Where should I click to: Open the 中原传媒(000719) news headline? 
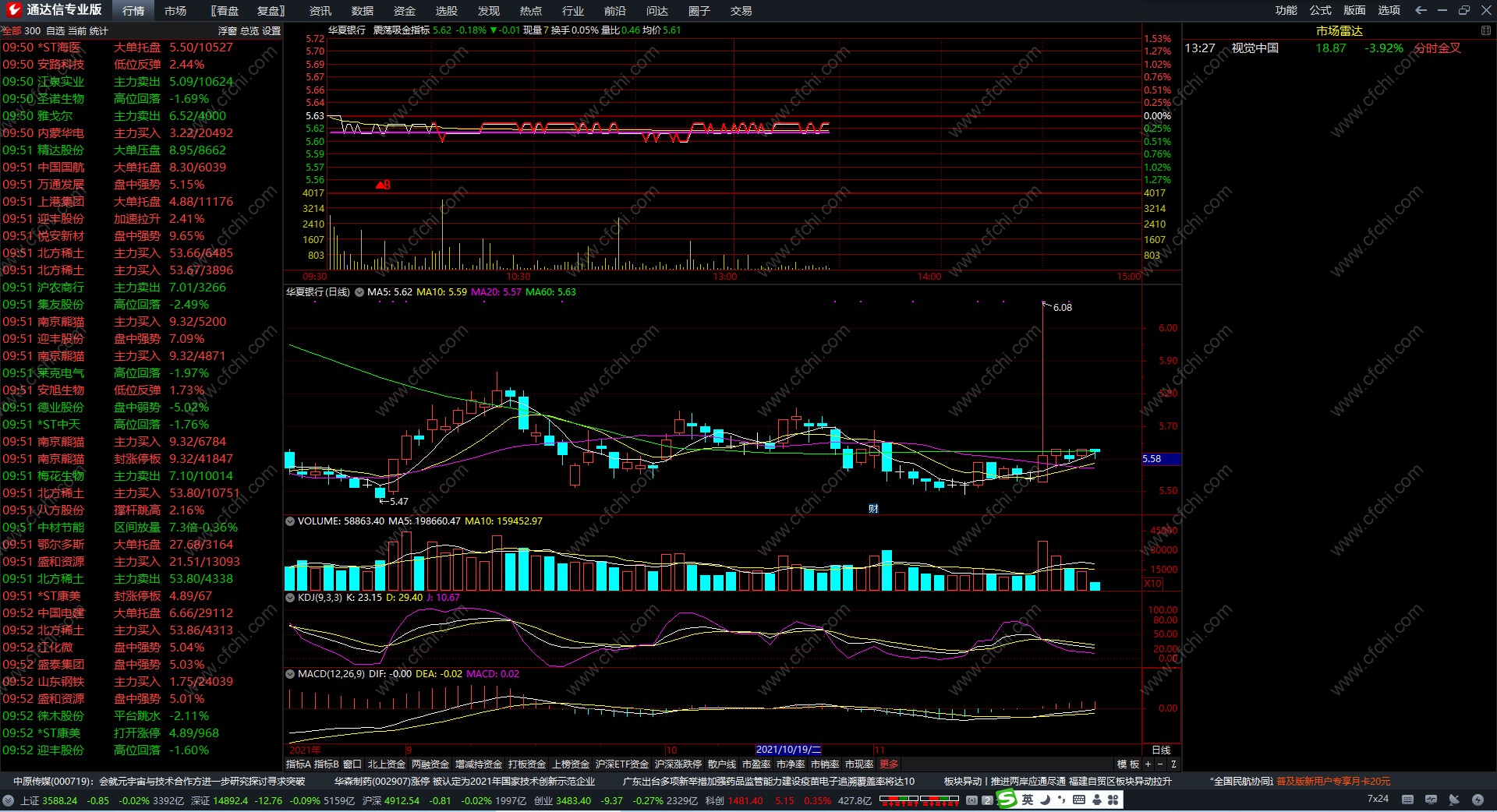pyautogui.click(x=159, y=782)
